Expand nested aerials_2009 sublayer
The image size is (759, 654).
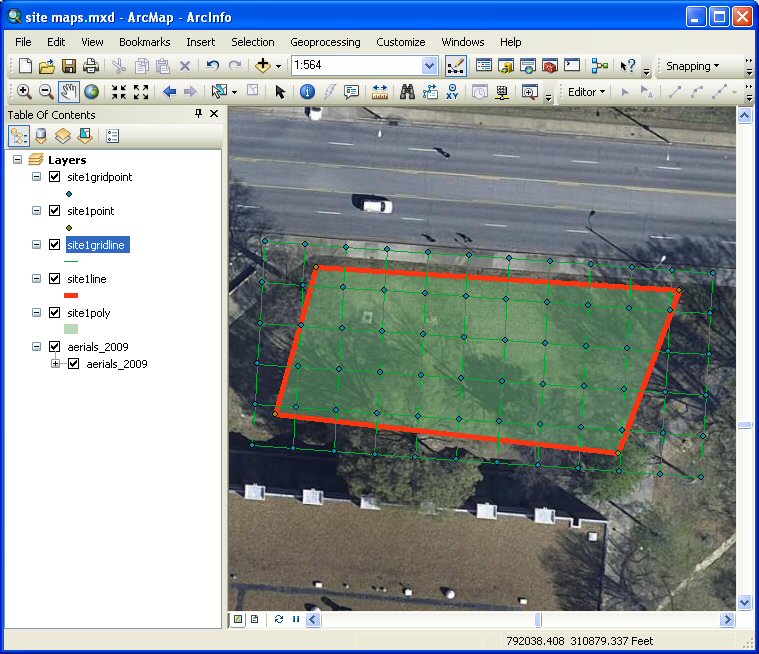coord(56,364)
